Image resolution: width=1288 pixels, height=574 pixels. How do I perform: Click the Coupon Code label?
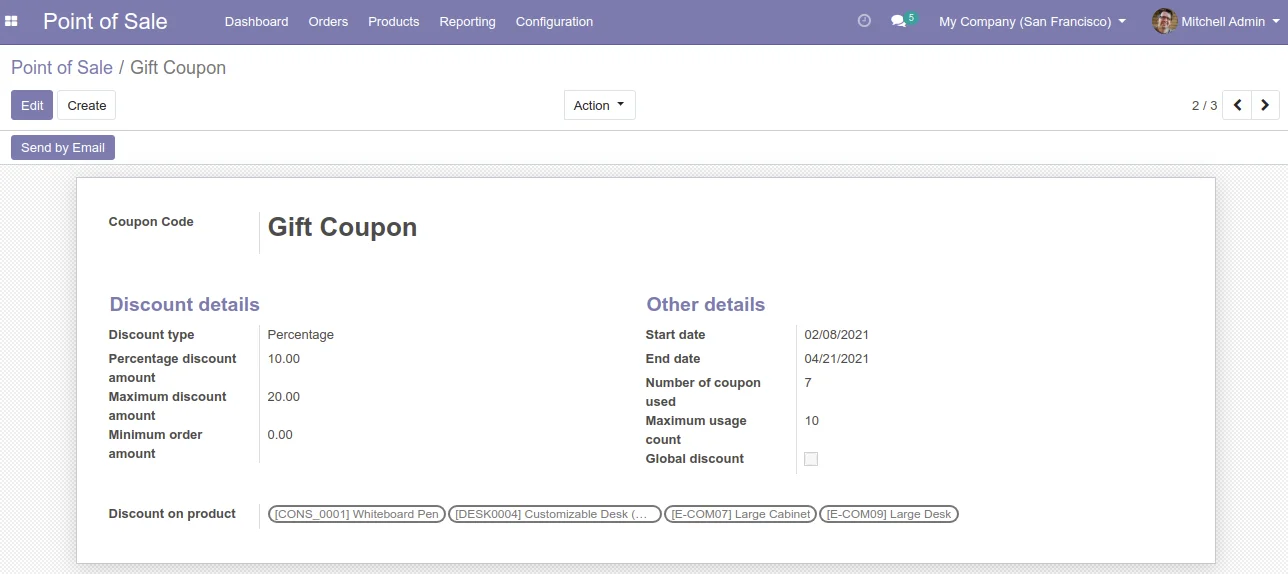tap(151, 222)
